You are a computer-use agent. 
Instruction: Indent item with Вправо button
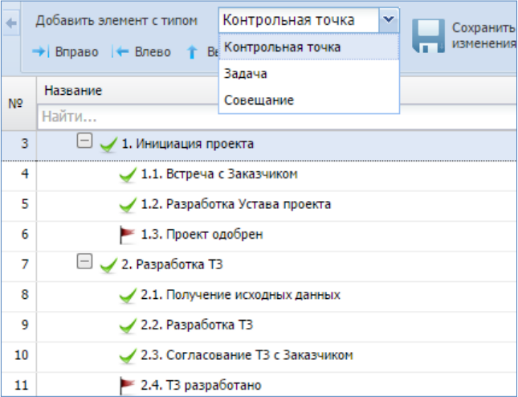tap(65, 52)
